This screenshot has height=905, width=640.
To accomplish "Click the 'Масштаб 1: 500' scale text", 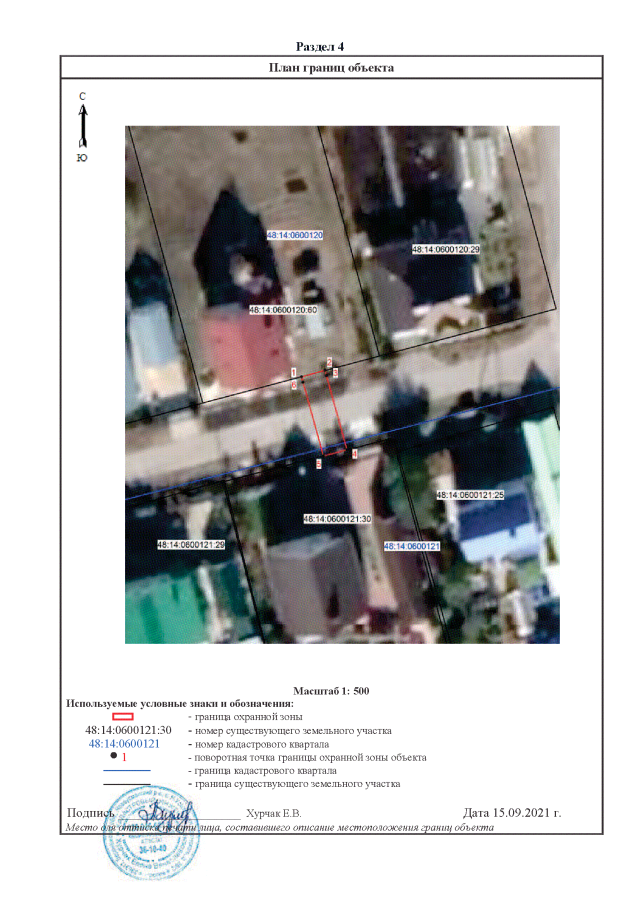I will 331,691.
